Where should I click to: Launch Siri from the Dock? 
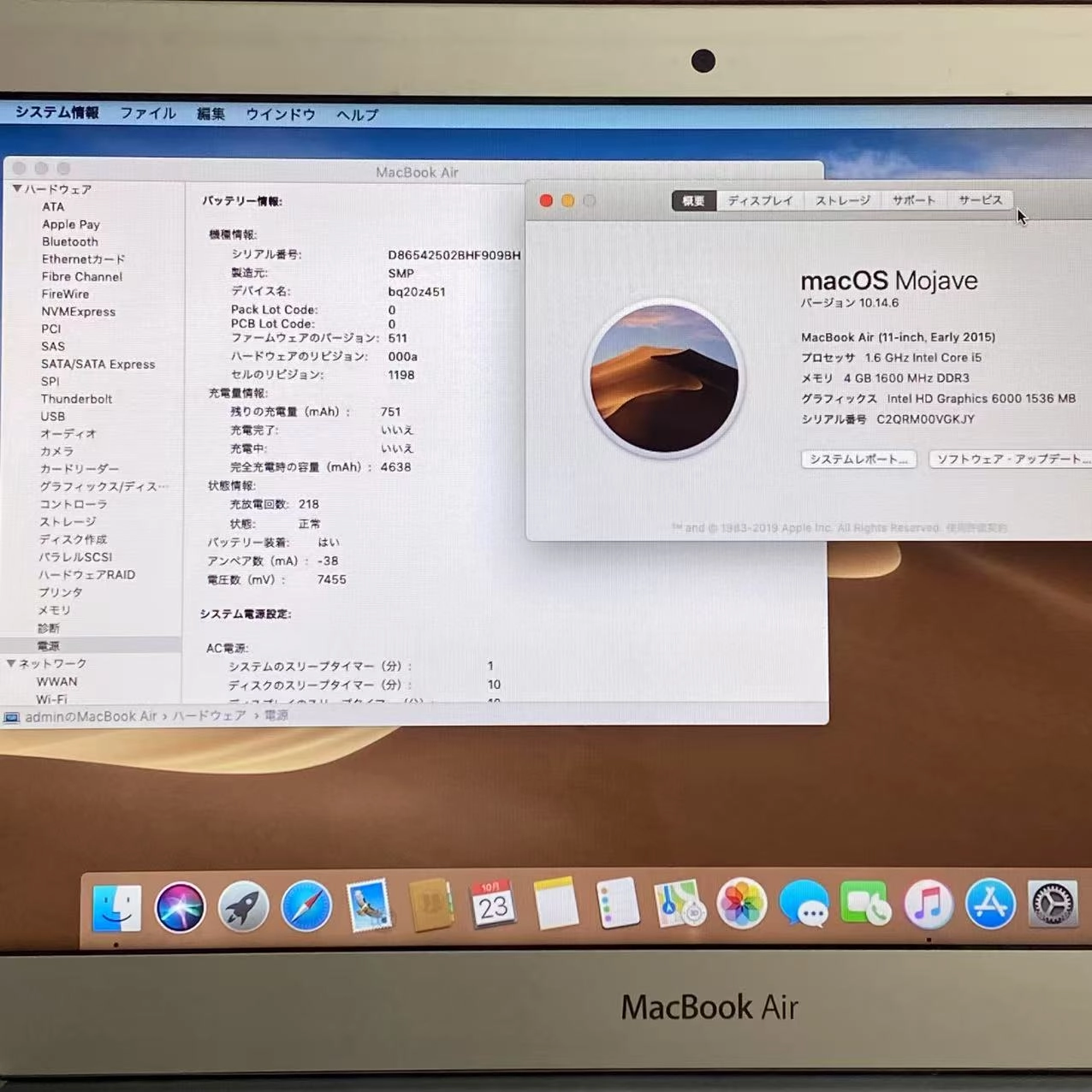coord(180,906)
